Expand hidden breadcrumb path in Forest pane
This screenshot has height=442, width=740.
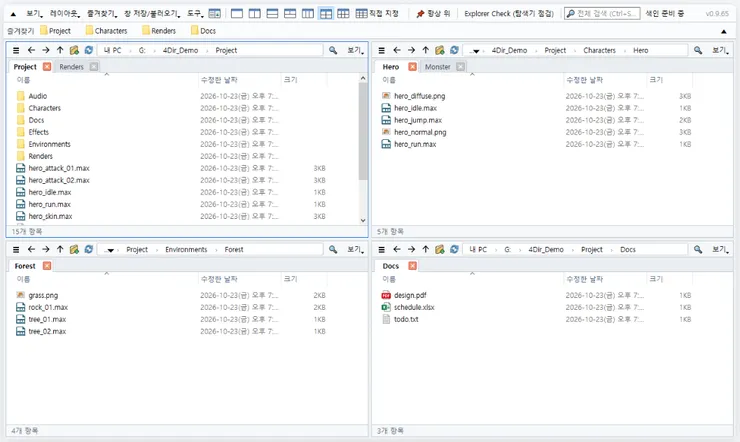pos(109,250)
